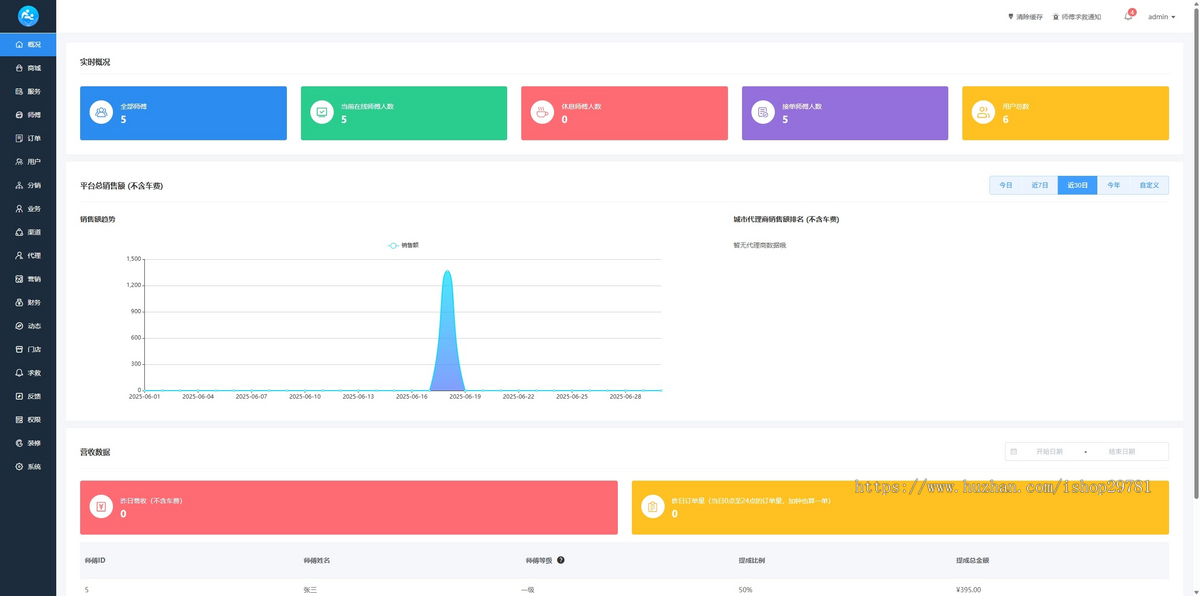The height and width of the screenshot is (596, 1200).
Task: Click the 师傅ID column header
Action: coord(95,560)
